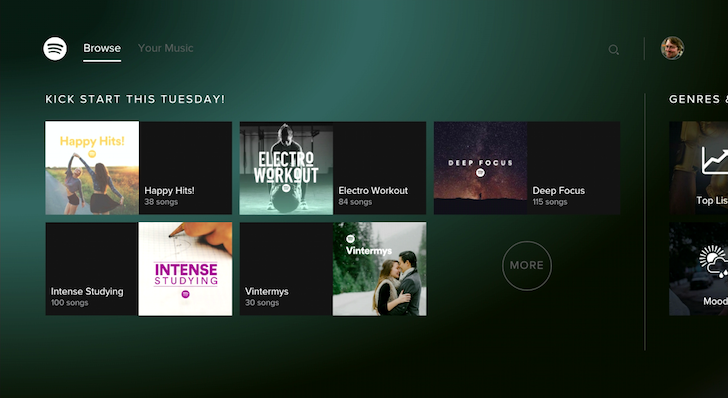Open the Intense Studying playlist title

(x=87, y=292)
